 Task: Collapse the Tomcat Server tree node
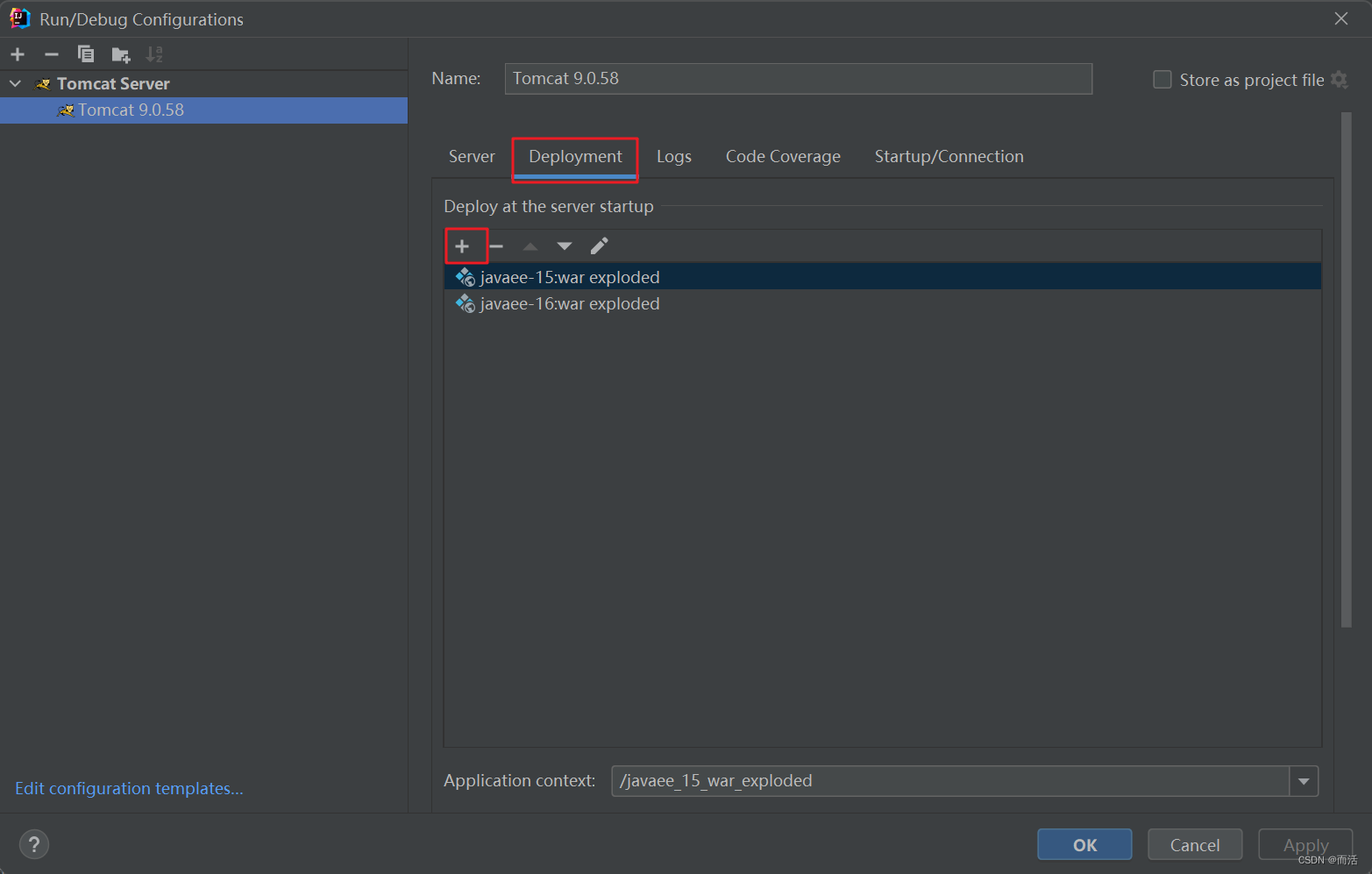click(15, 83)
